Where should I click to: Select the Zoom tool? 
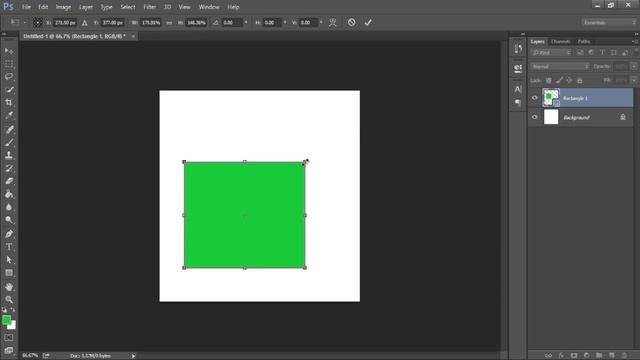pyautogui.click(x=9, y=300)
